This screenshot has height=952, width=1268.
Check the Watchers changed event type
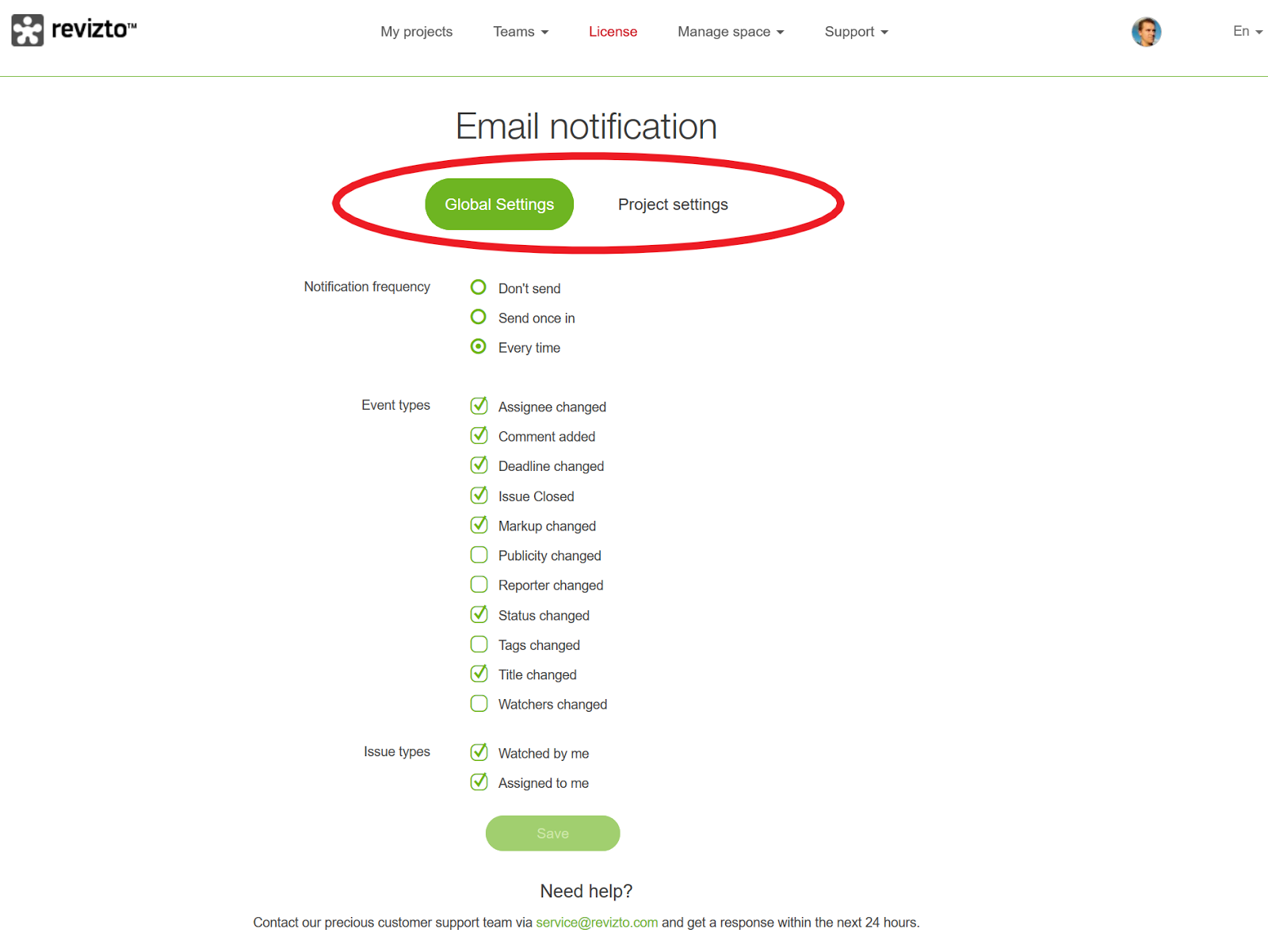(x=479, y=704)
